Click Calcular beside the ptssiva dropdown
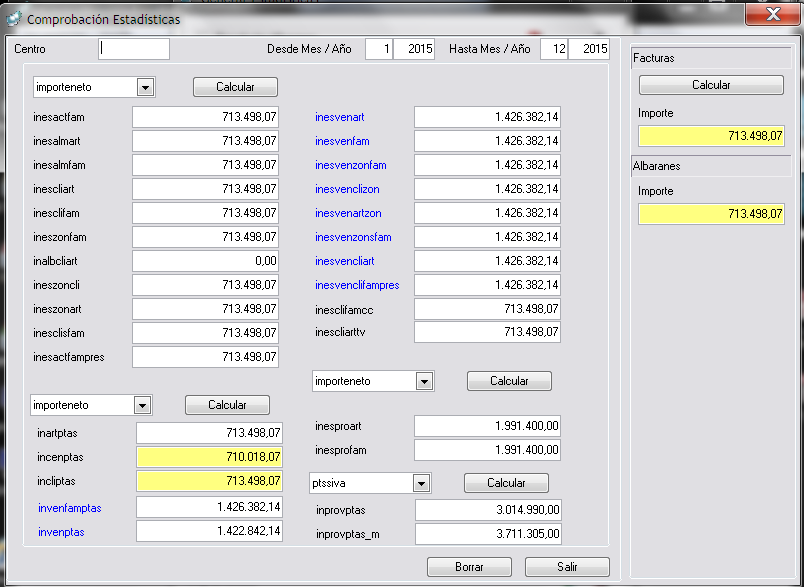 click(x=506, y=483)
